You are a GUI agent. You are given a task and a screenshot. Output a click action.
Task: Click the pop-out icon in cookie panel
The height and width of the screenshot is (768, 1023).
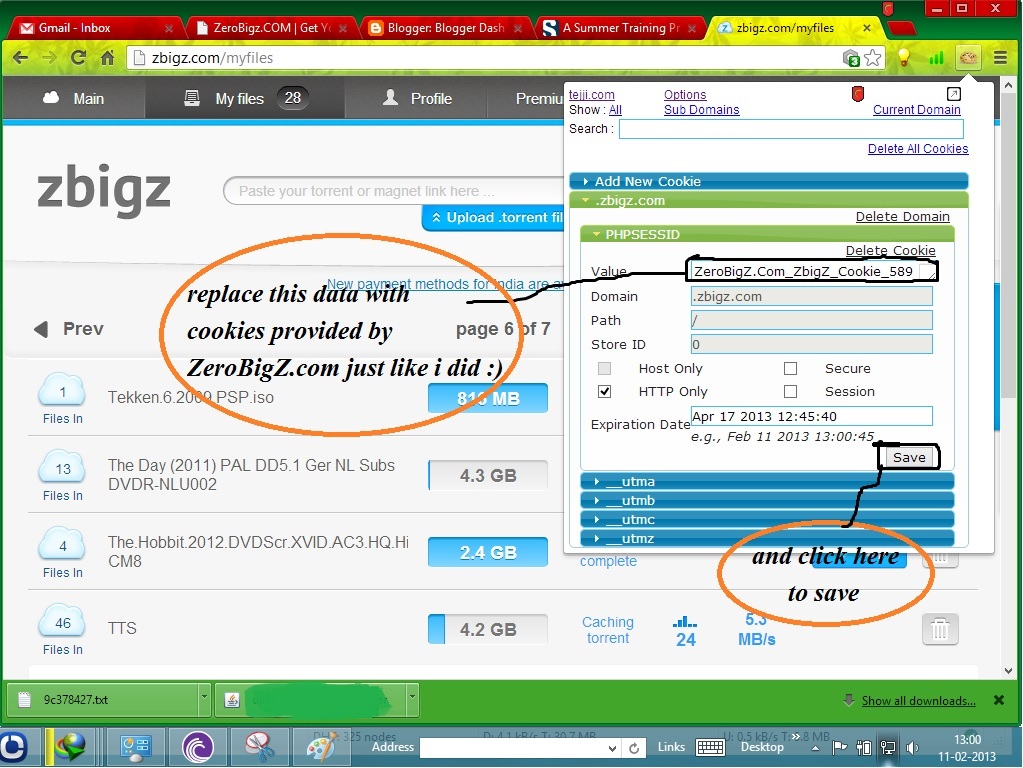tap(953, 93)
